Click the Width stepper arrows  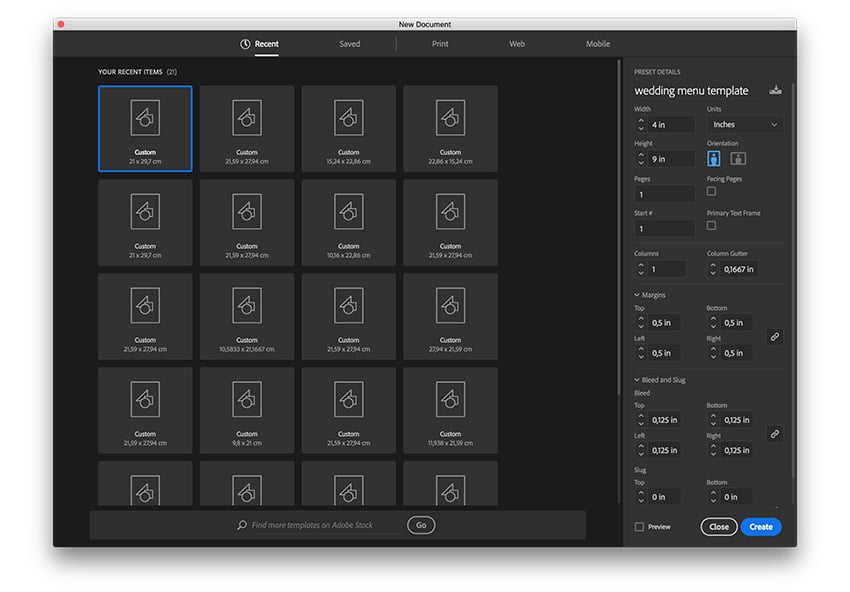tap(641, 125)
